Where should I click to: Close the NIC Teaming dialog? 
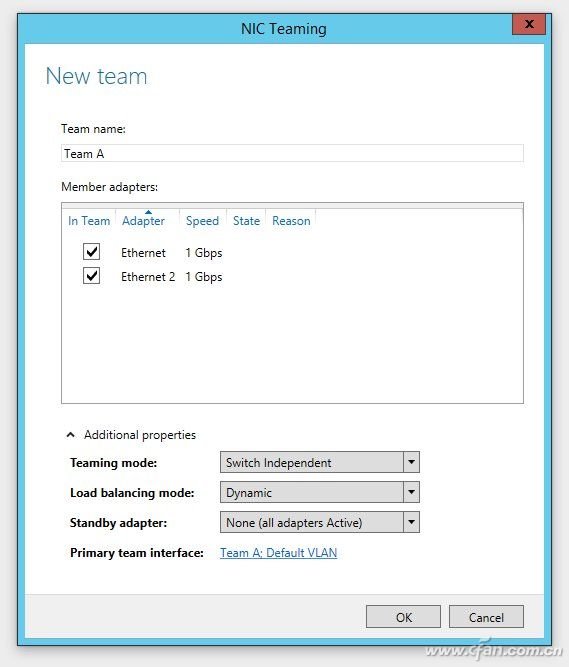(x=529, y=24)
